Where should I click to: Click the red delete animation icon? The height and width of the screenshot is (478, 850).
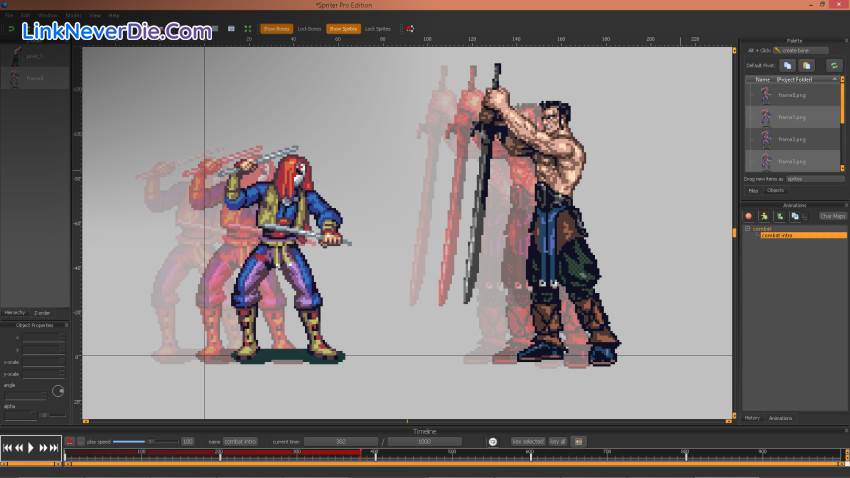tap(748, 216)
